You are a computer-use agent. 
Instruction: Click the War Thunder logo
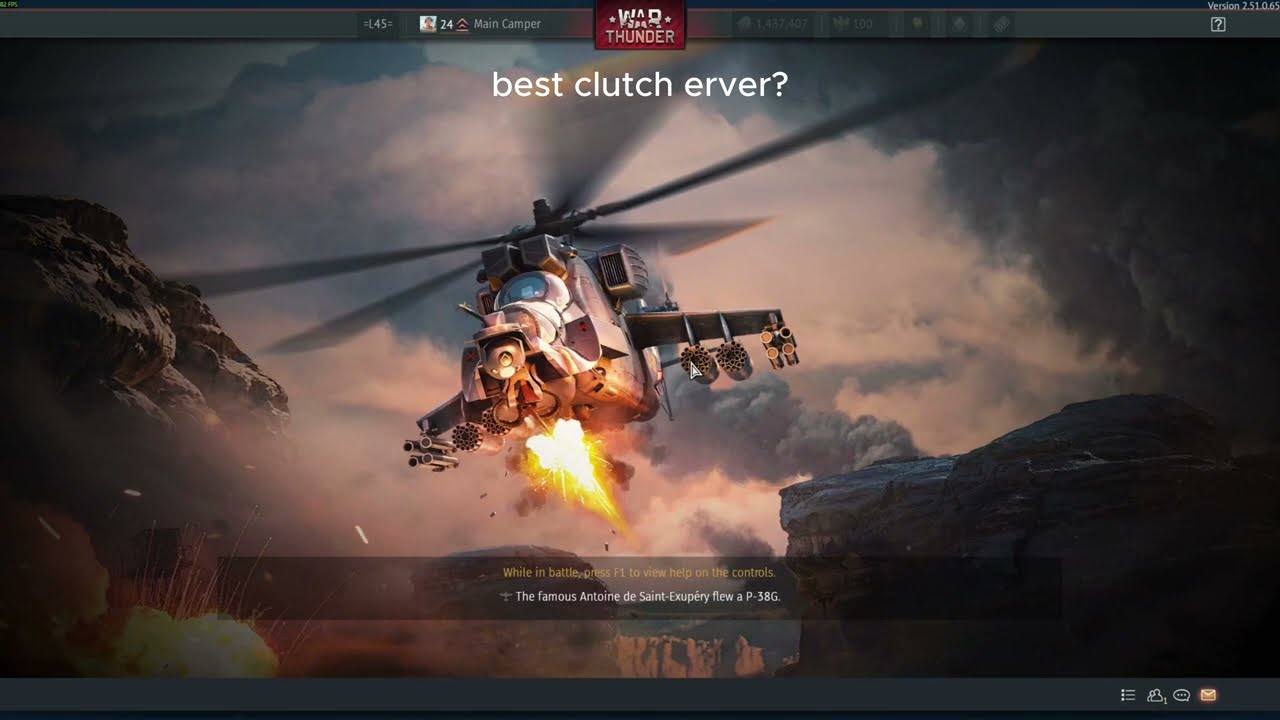point(640,24)
